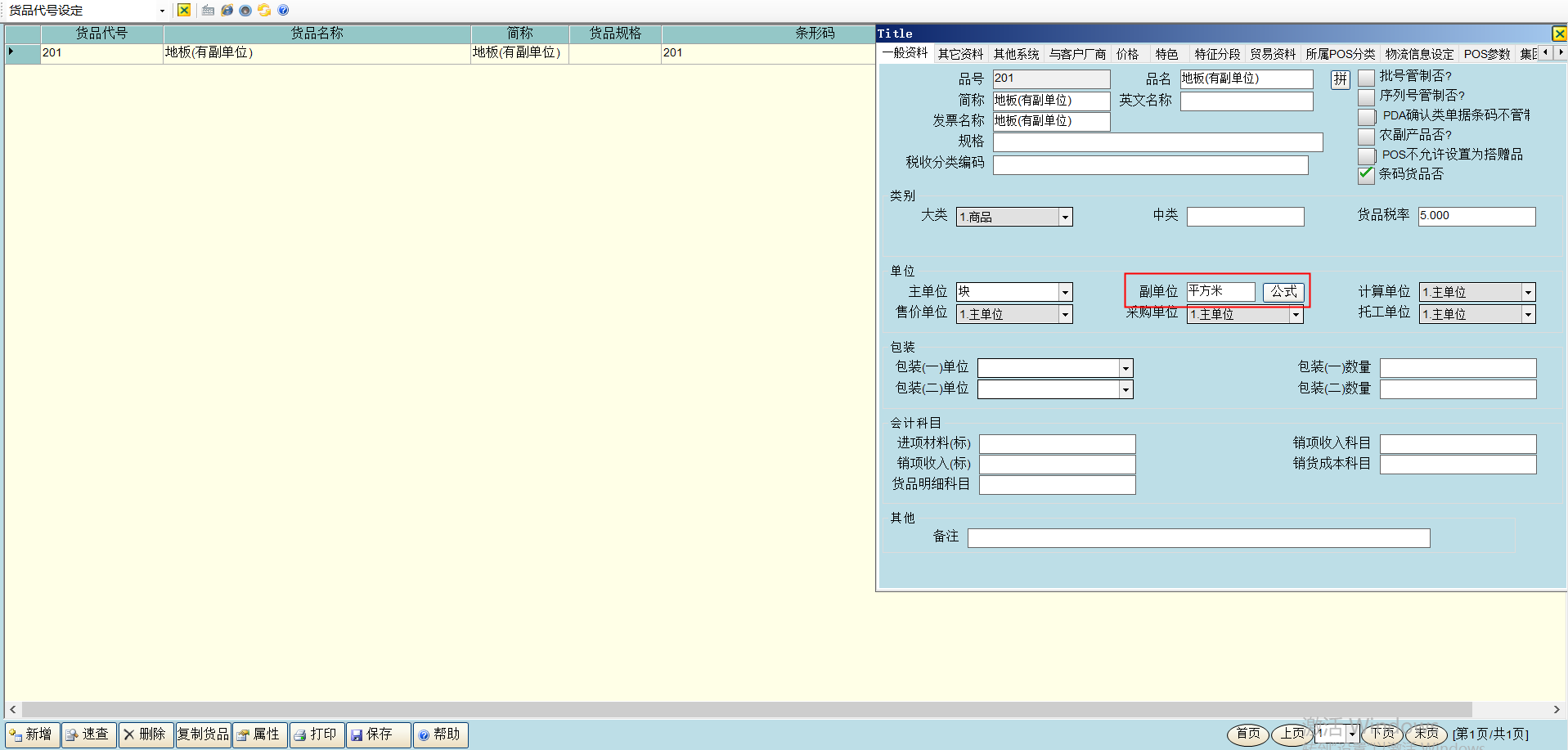Click the 保存 save button
Viewport: 1568px width, 750px height.
[378, 734]
